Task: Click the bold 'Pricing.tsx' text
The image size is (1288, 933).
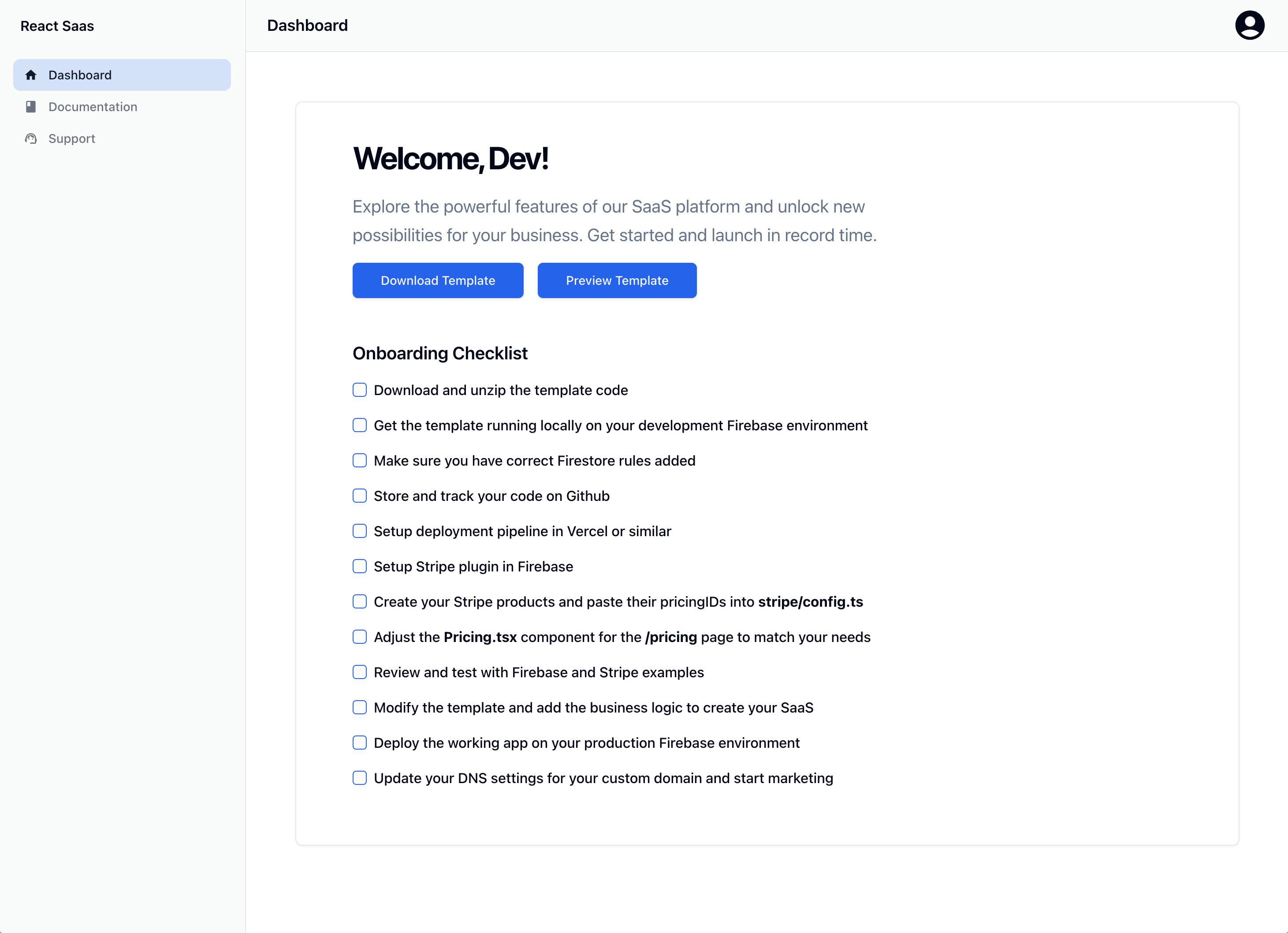Action: (x=480, y=637)
